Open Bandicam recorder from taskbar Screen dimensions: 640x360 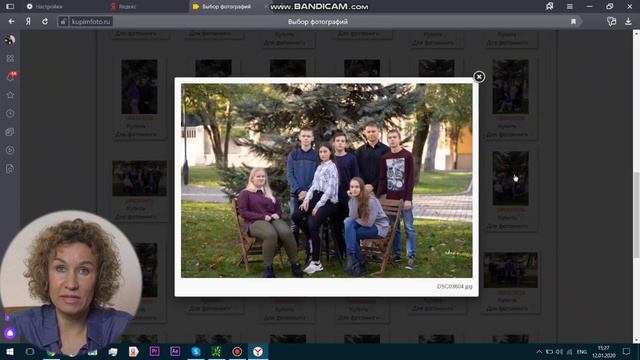coord(237,351)
